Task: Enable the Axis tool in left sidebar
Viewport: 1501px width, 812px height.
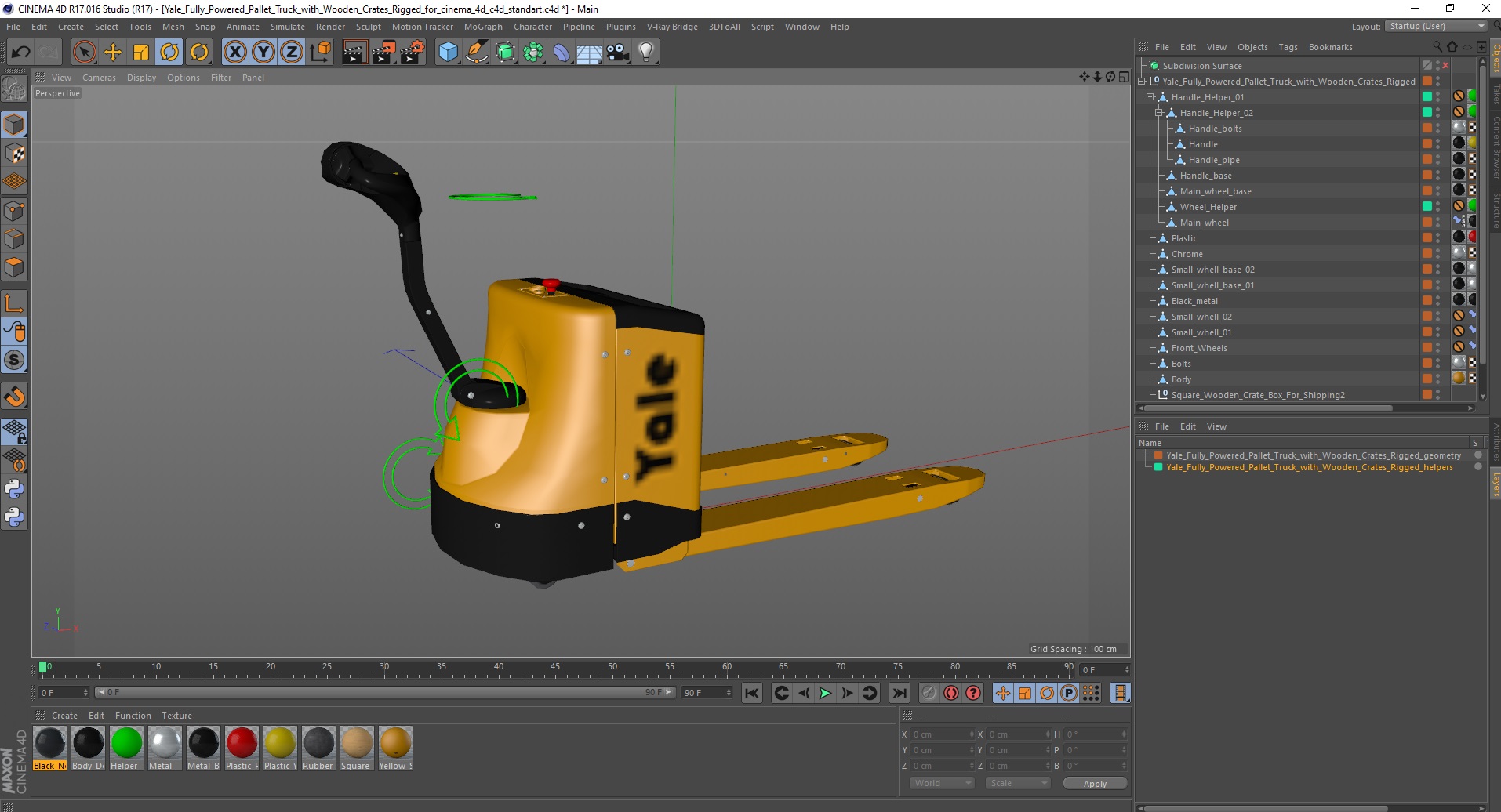Action: click(14, 303)
